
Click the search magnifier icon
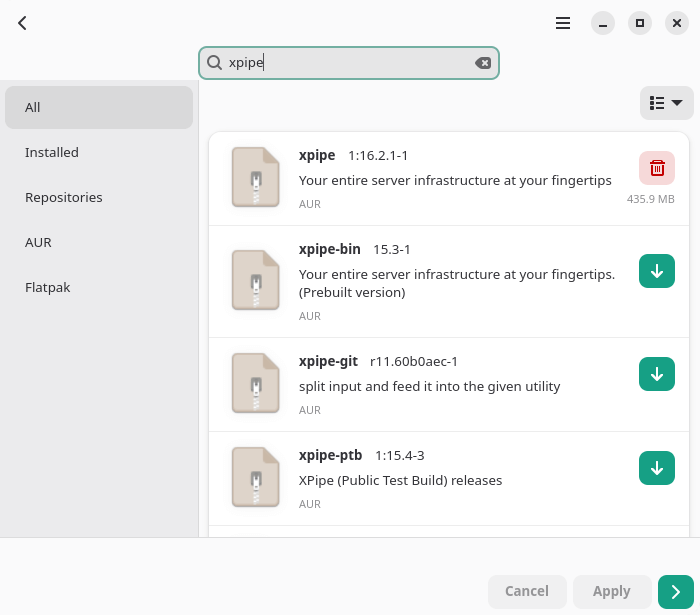[214, 63]
